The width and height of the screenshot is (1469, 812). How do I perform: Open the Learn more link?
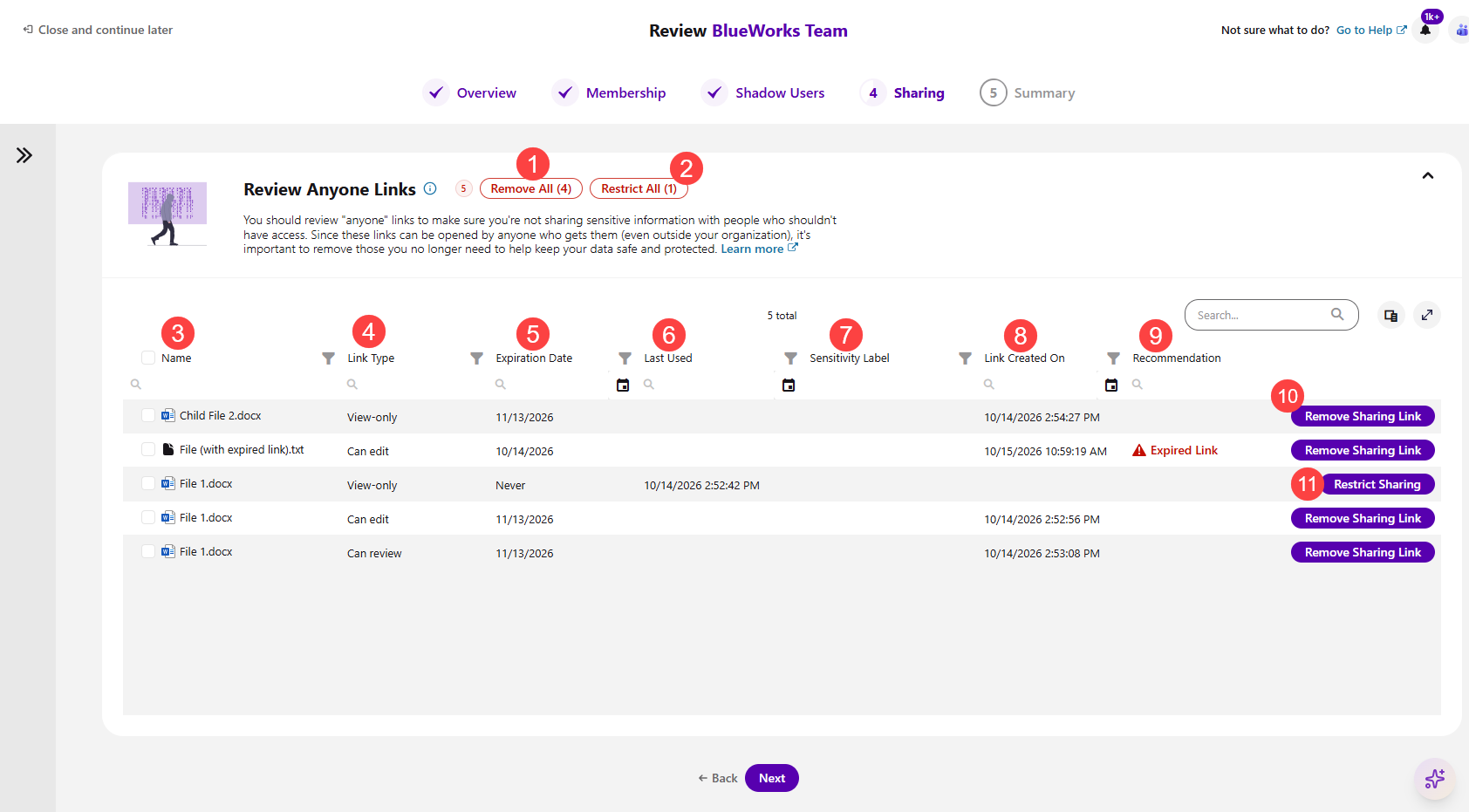[759, 249]
